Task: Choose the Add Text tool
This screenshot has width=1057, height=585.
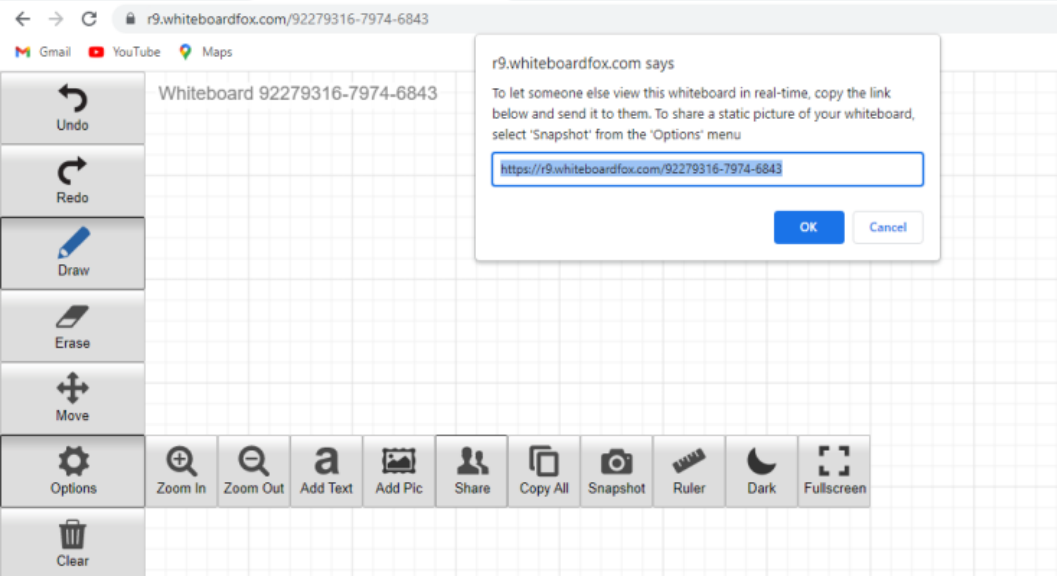Action: pos(327,471)
